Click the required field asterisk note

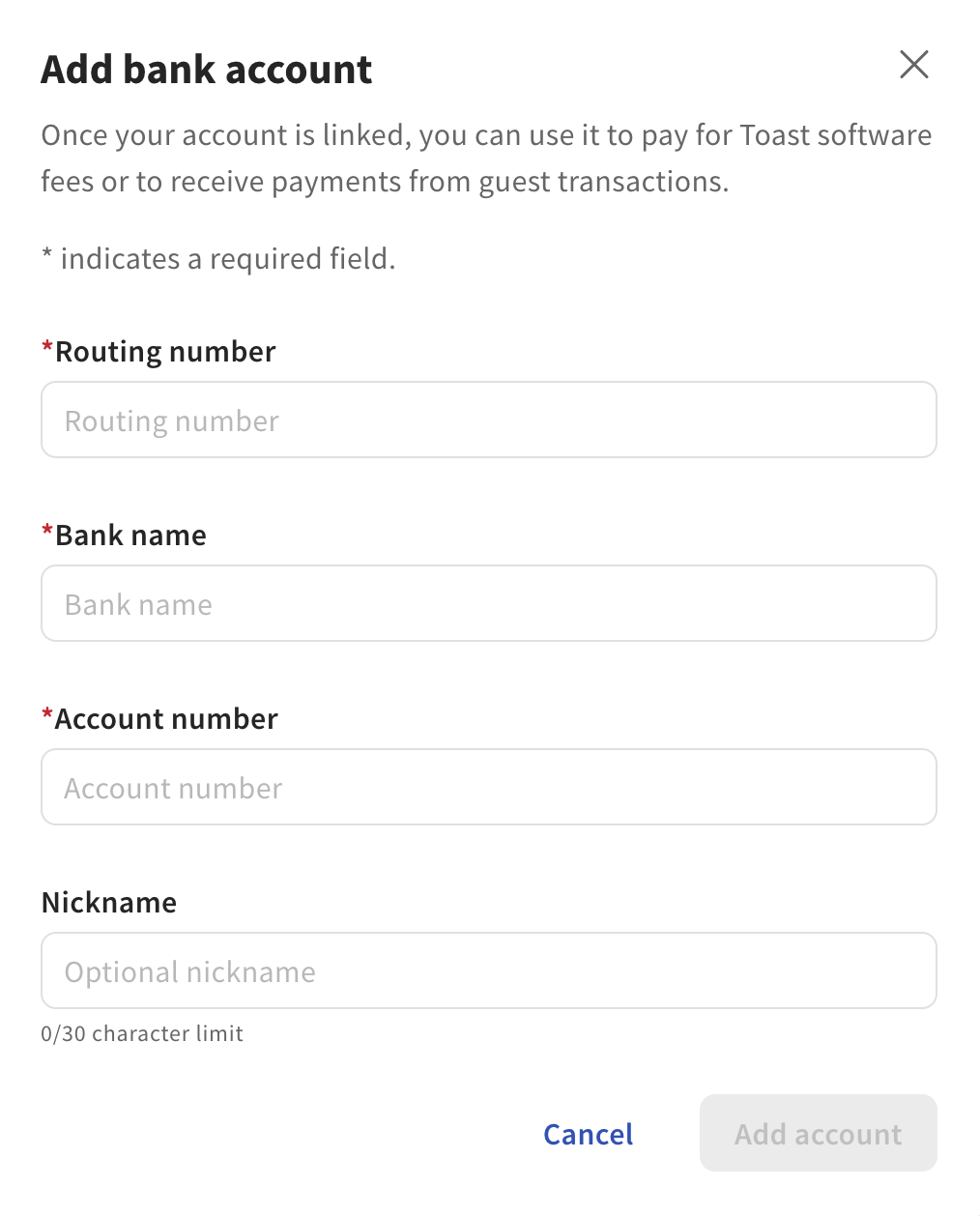[218, 258]
